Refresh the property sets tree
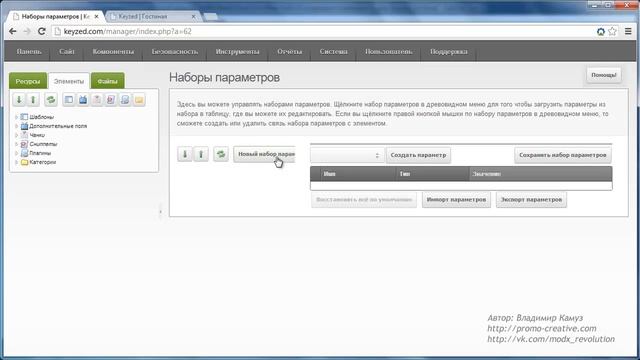640x360 pixels. pos(221,154)
